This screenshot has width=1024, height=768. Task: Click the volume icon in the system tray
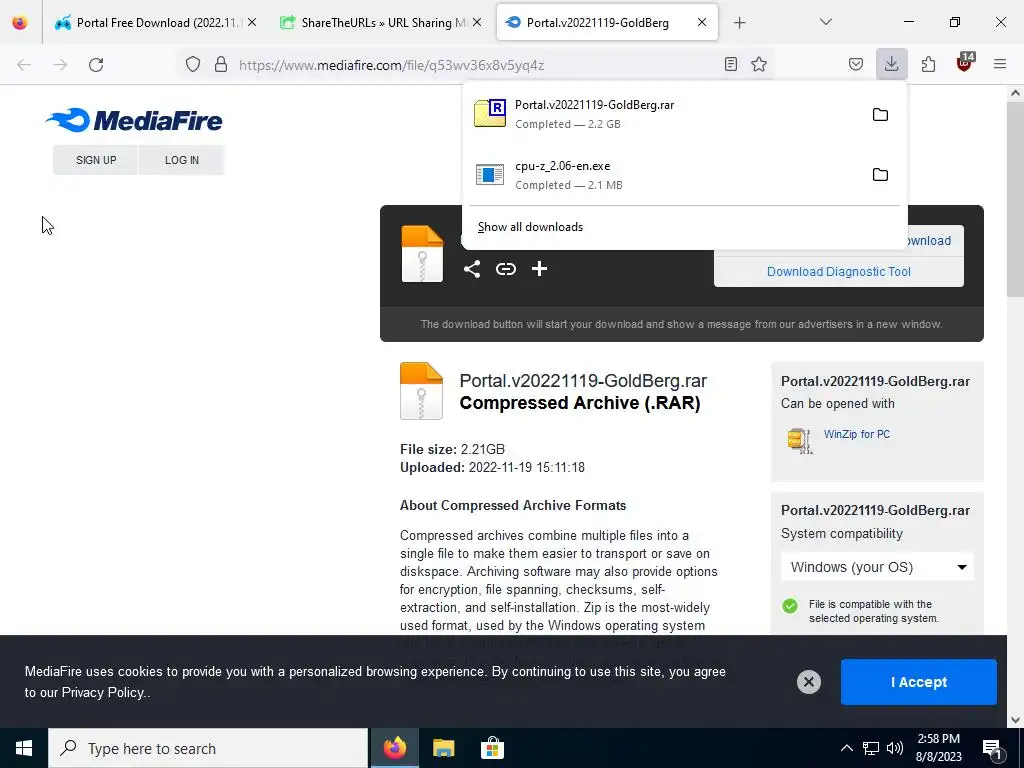coord(895,748)
